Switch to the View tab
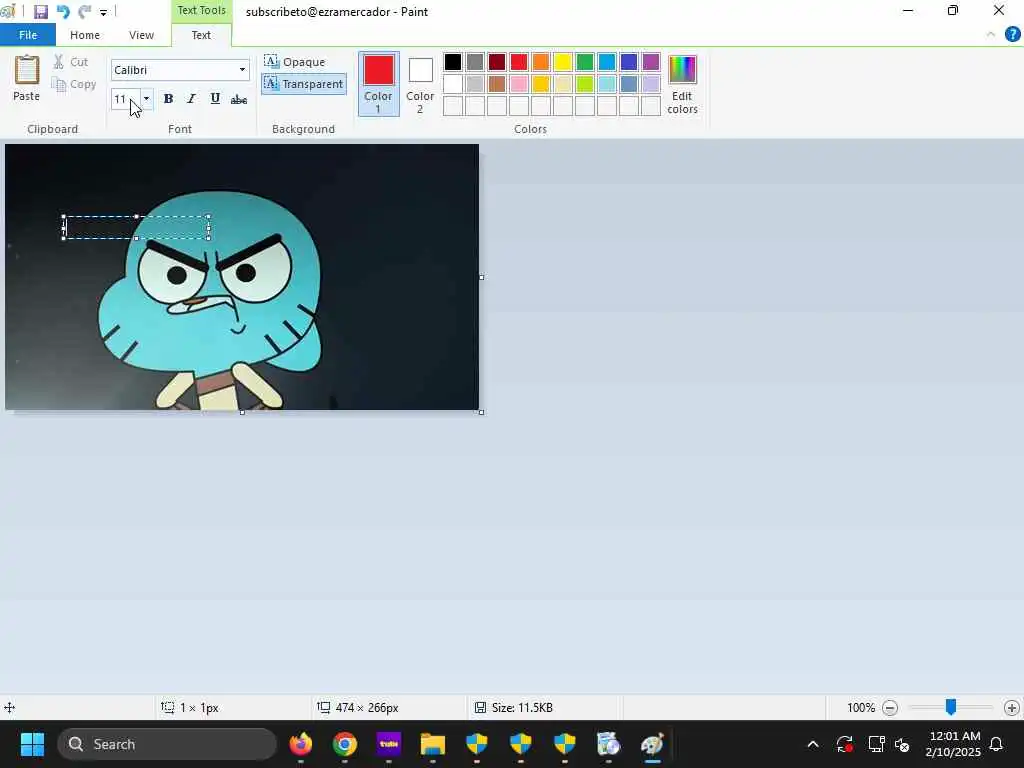The height and width of the screenshot is (768, 1024). [x=141, y=35]
